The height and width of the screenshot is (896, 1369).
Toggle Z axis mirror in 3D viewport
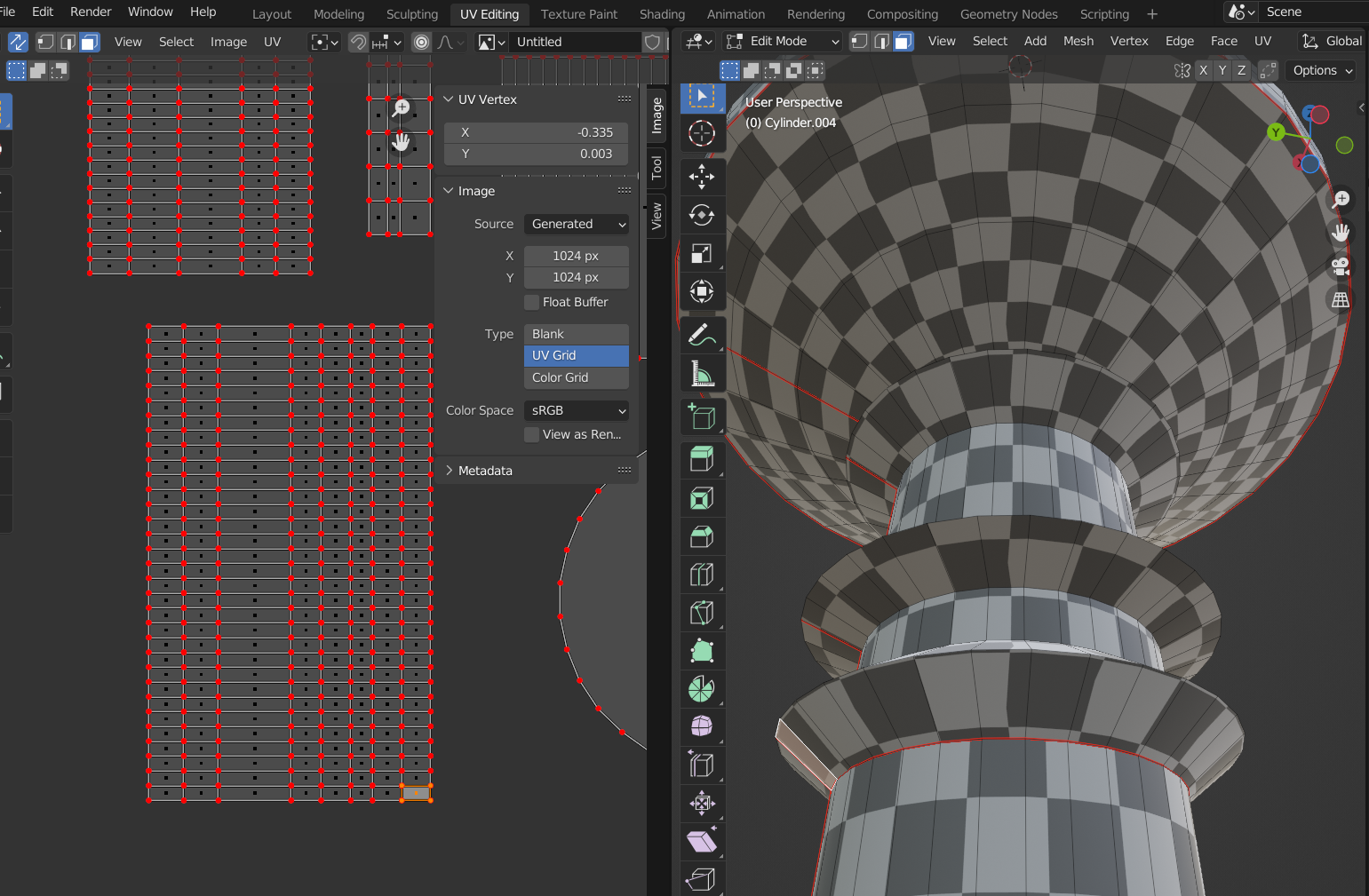[1241, 70]
